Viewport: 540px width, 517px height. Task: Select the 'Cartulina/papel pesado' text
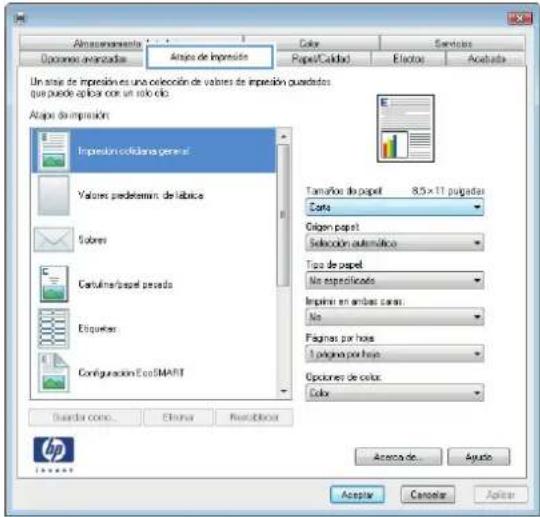(125, 284)
